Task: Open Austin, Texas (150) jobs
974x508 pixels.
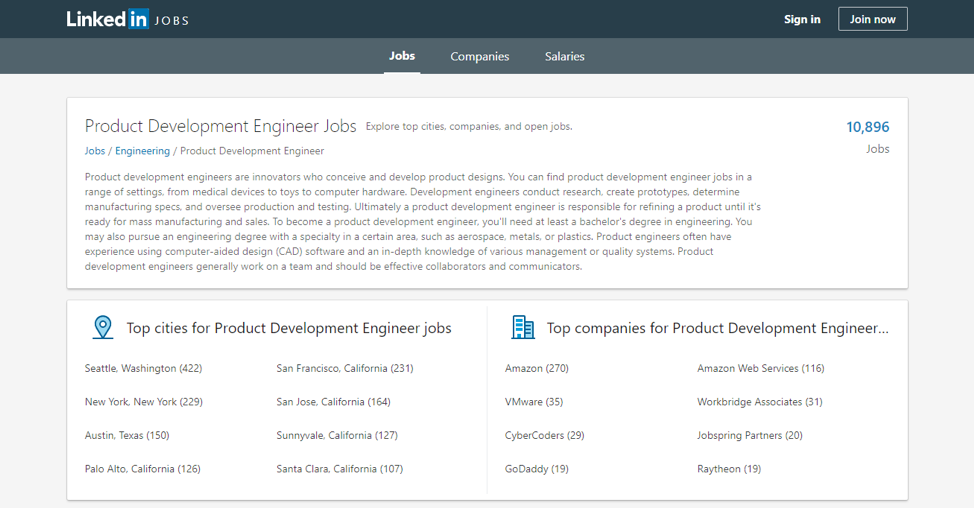Action: [x=127, y=435]
